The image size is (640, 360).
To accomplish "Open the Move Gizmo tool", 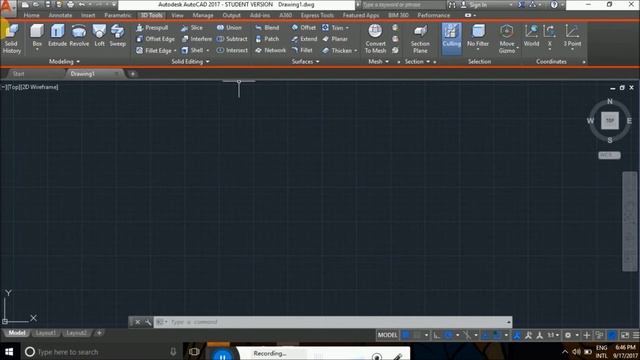I will click(x=507, y=39).
